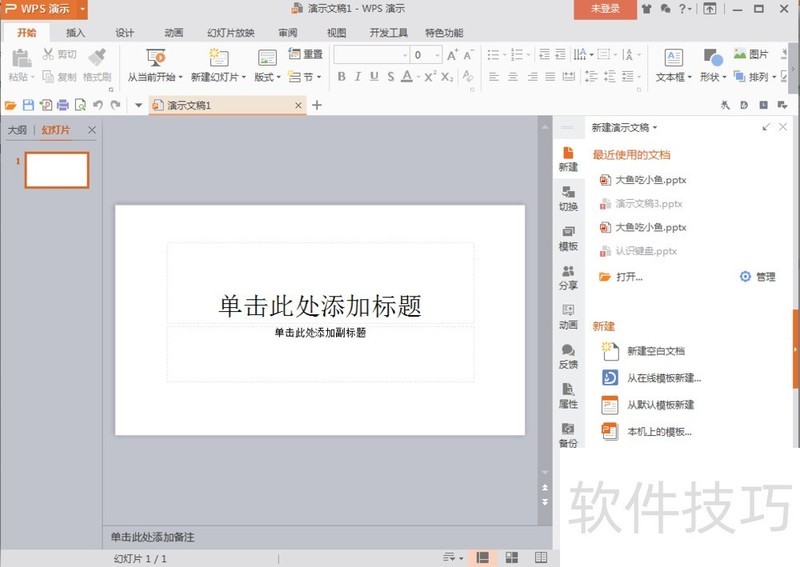Toggle Strikethrough formatting
800x567 pixels.
tap(390, 77)
